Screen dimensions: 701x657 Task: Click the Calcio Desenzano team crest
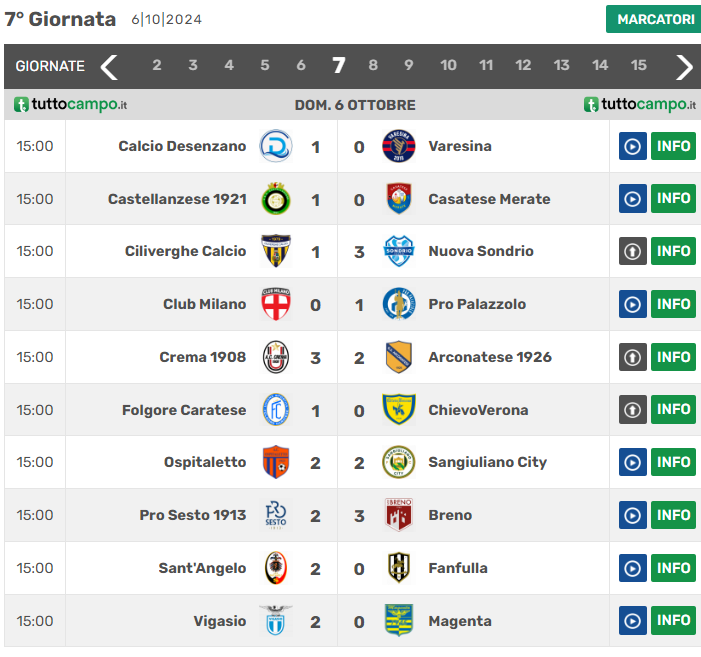coord(275,146)
